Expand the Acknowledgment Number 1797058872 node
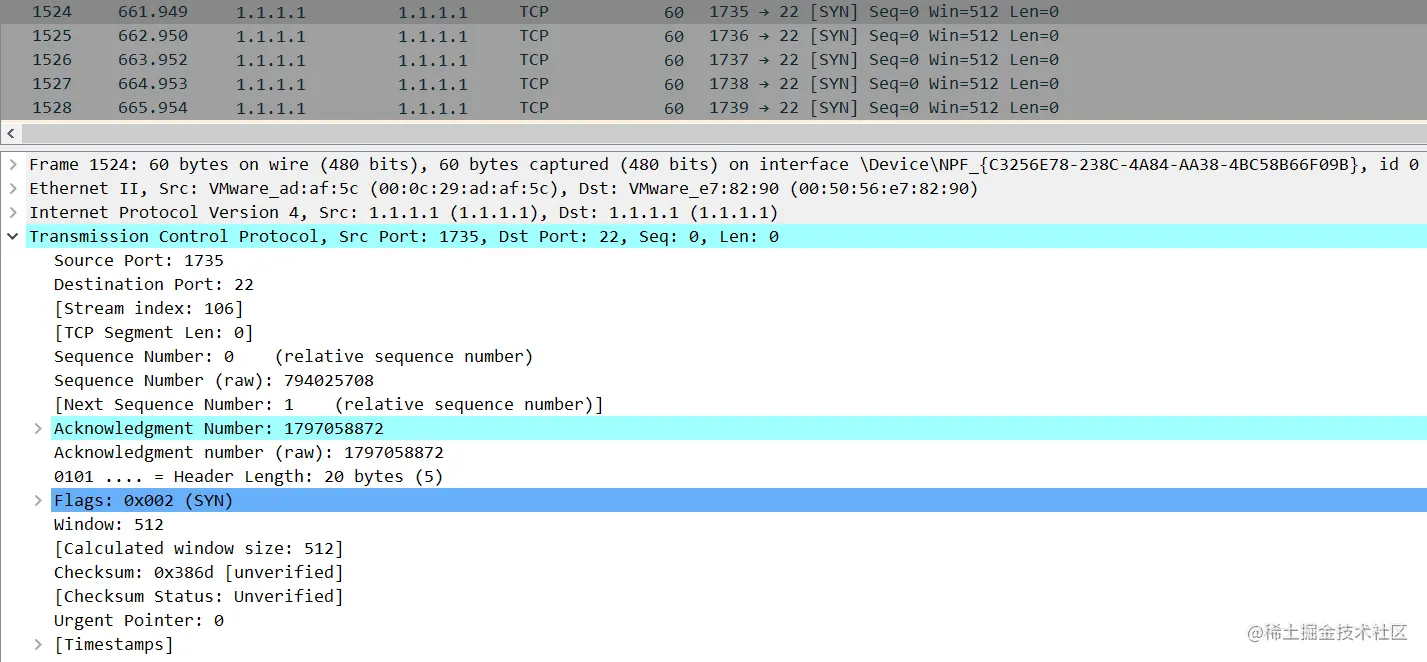 [38, 428]
